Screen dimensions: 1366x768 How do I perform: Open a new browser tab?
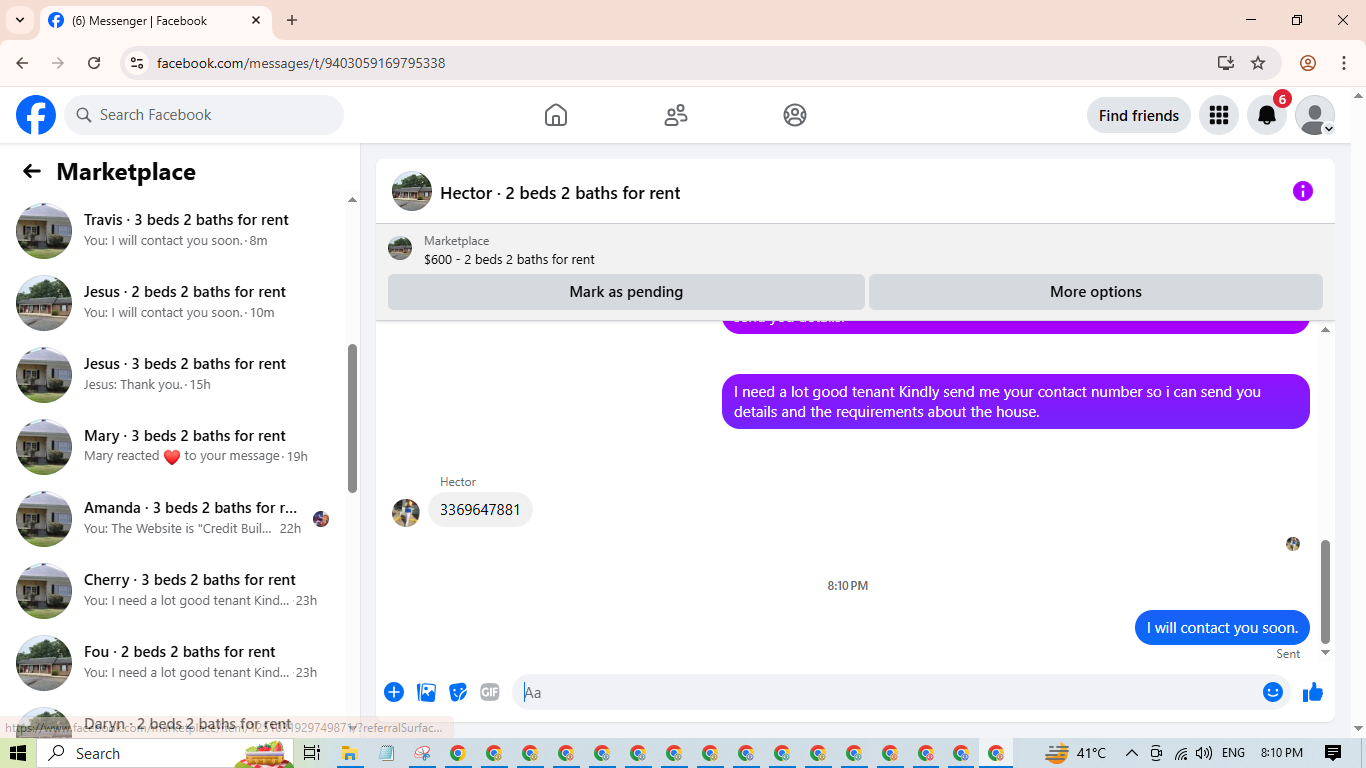pyautogui.click(x=292, y=20)
